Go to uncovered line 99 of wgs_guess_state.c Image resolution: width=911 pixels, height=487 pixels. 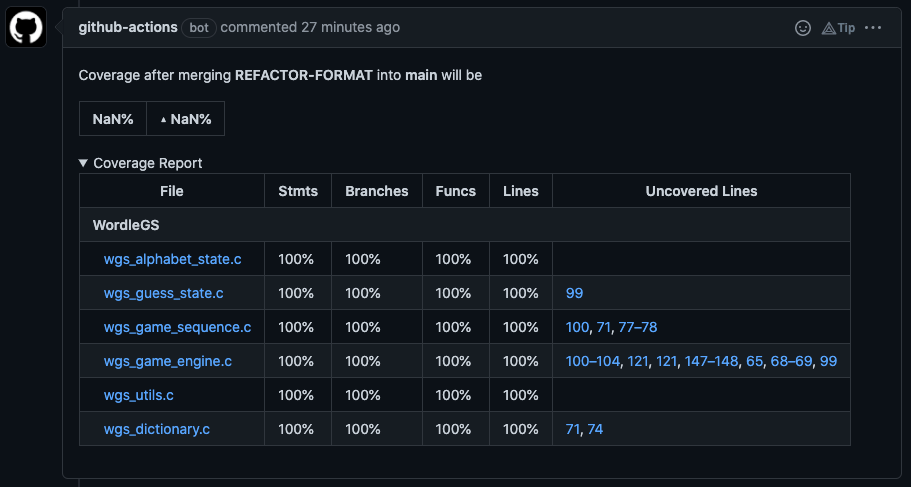coord(574,293)
